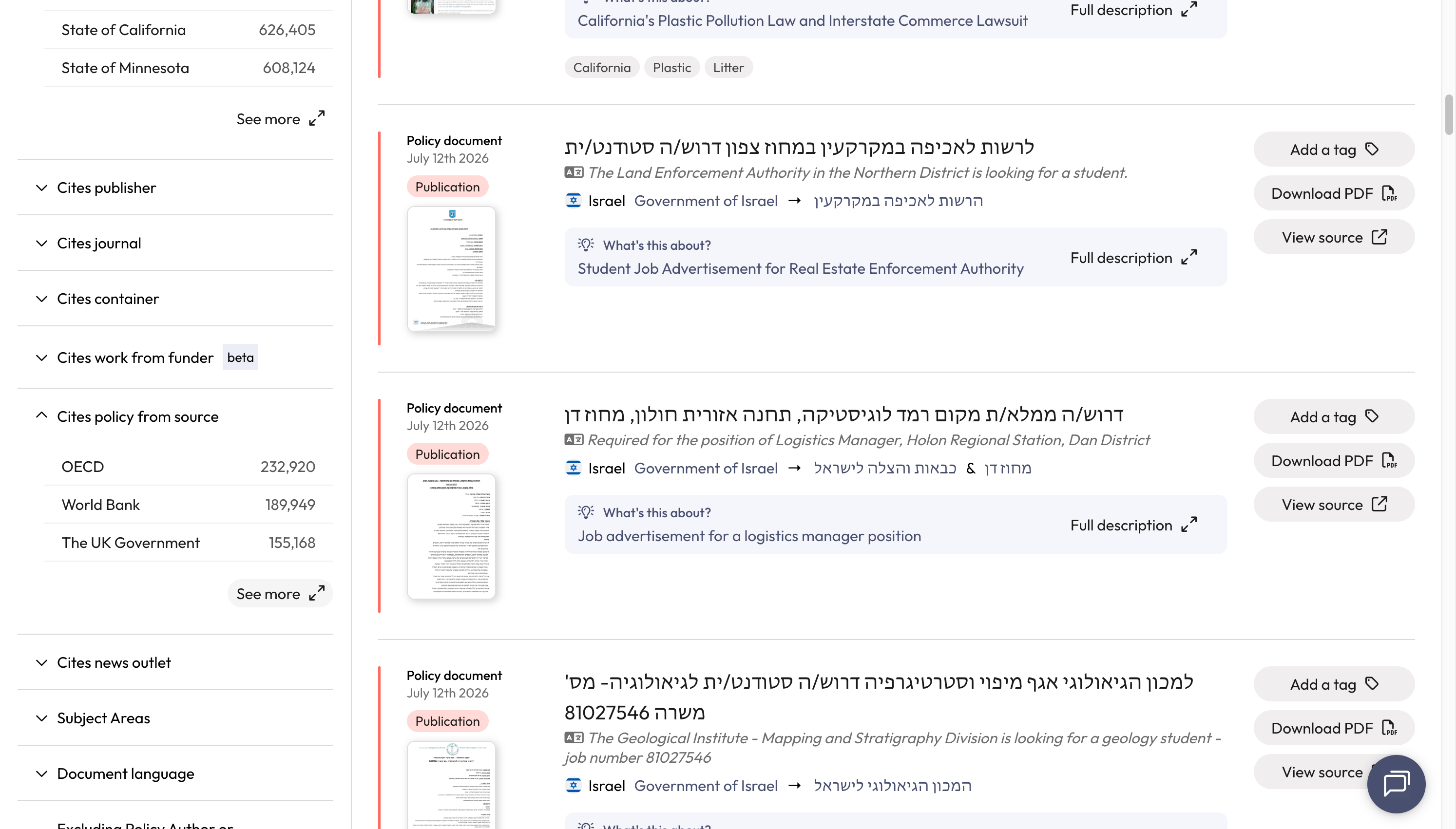Filter by The UK Government source
This screenshot has height=829, width=1456.
click(189, 543)
